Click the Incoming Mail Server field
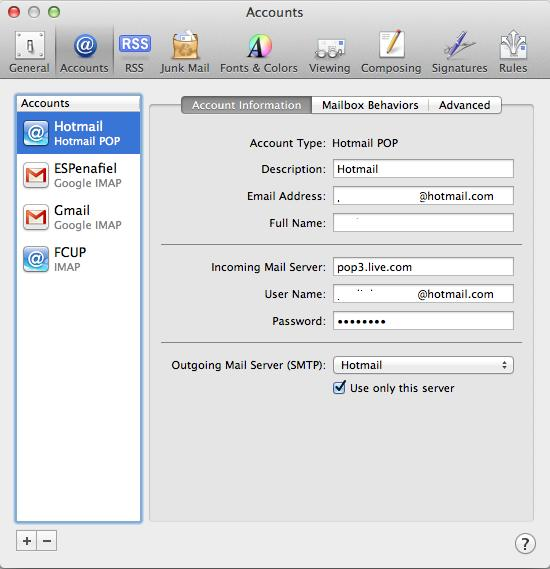 tap(423, 267)
